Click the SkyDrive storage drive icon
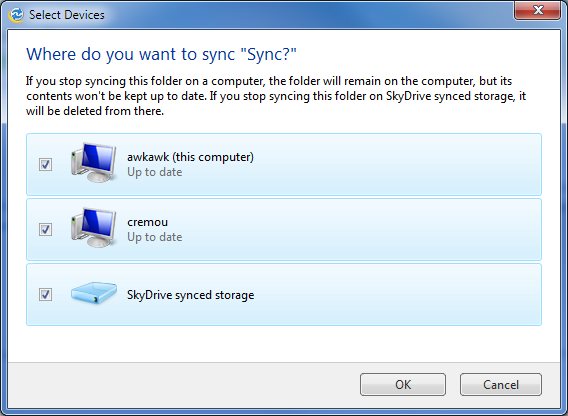This screenshot has width=568, height=416. [94, 293]
